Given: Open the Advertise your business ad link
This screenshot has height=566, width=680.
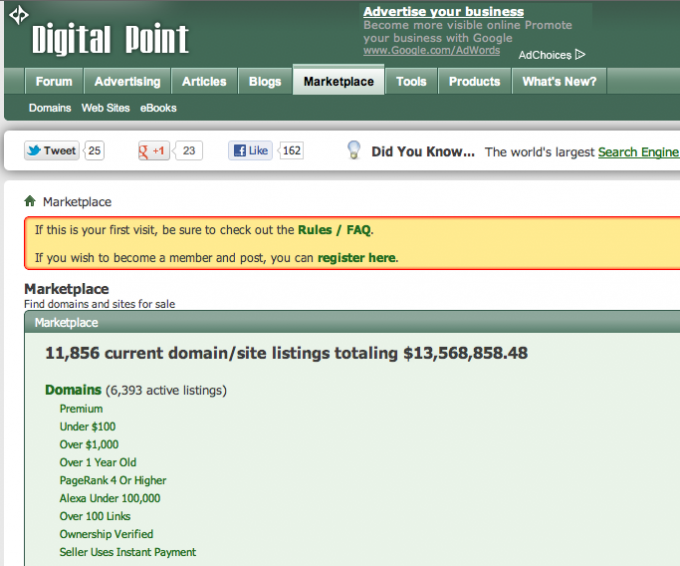Looking at the screenshot, I should (444, 12).
